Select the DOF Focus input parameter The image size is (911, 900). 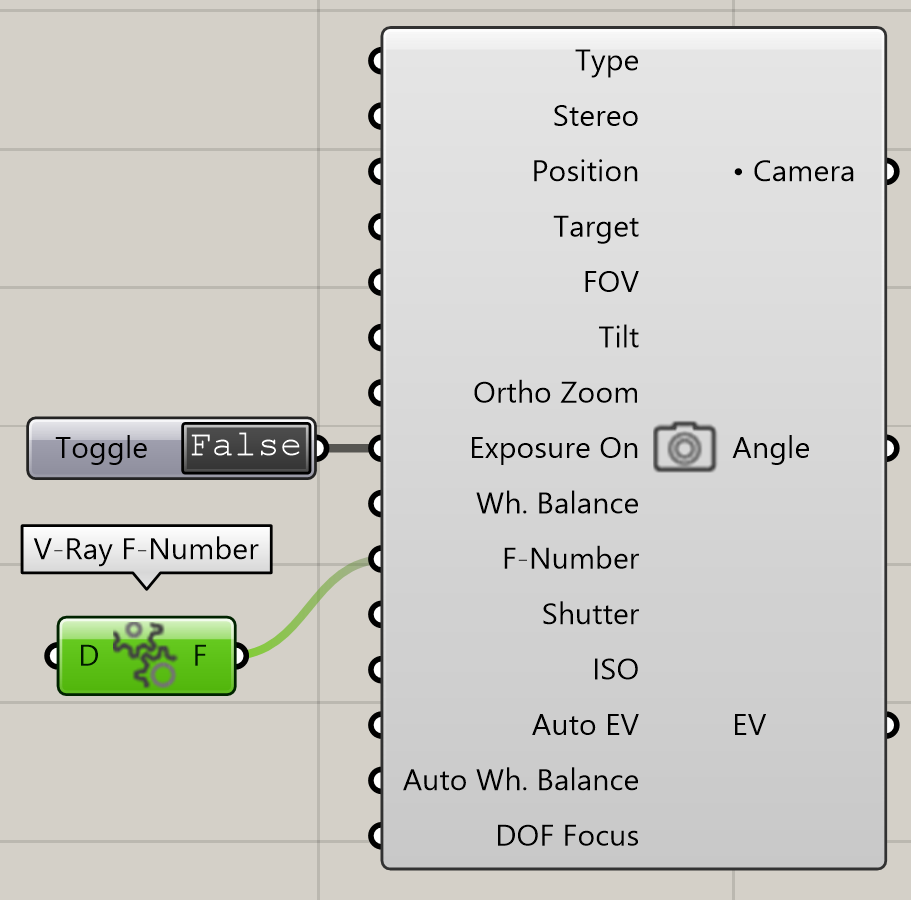click(x=567, y=836)
